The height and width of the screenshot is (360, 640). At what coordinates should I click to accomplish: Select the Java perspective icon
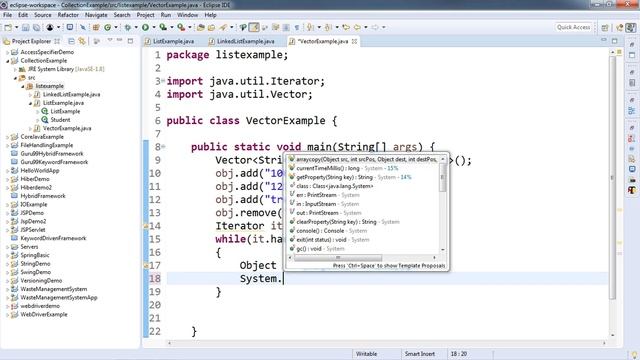coord(631,27)
